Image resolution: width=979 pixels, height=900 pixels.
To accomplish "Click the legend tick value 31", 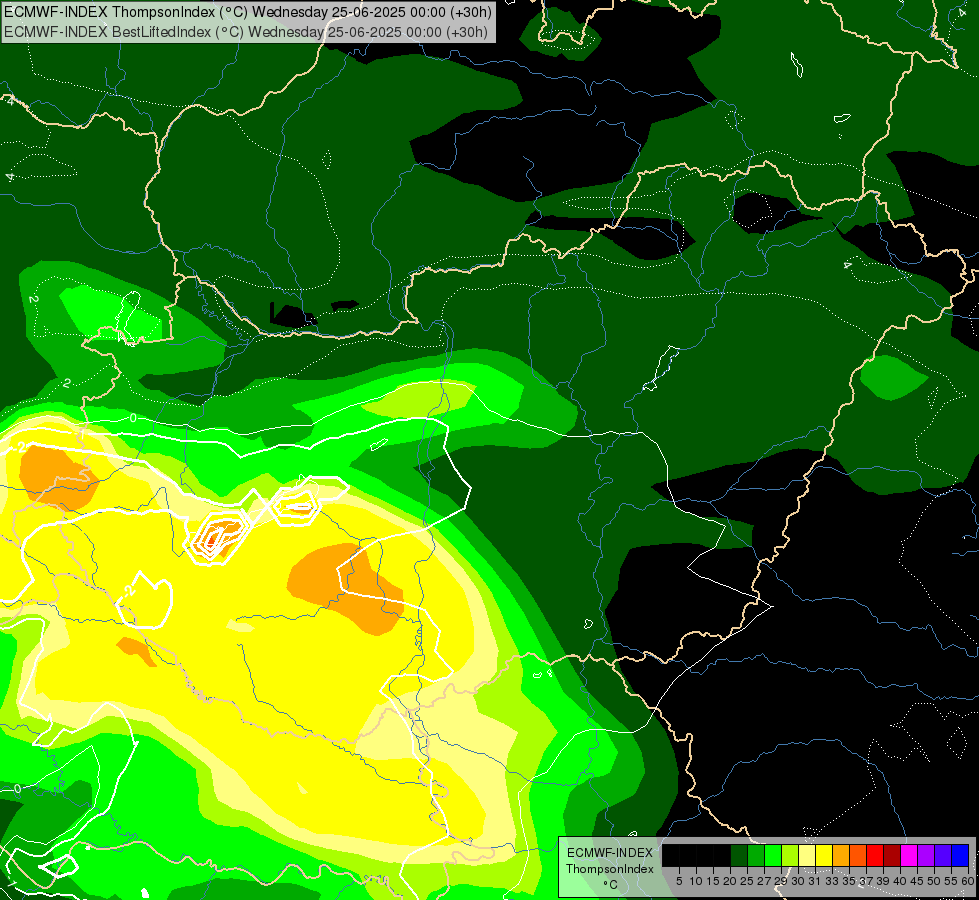I will point(815,881).
